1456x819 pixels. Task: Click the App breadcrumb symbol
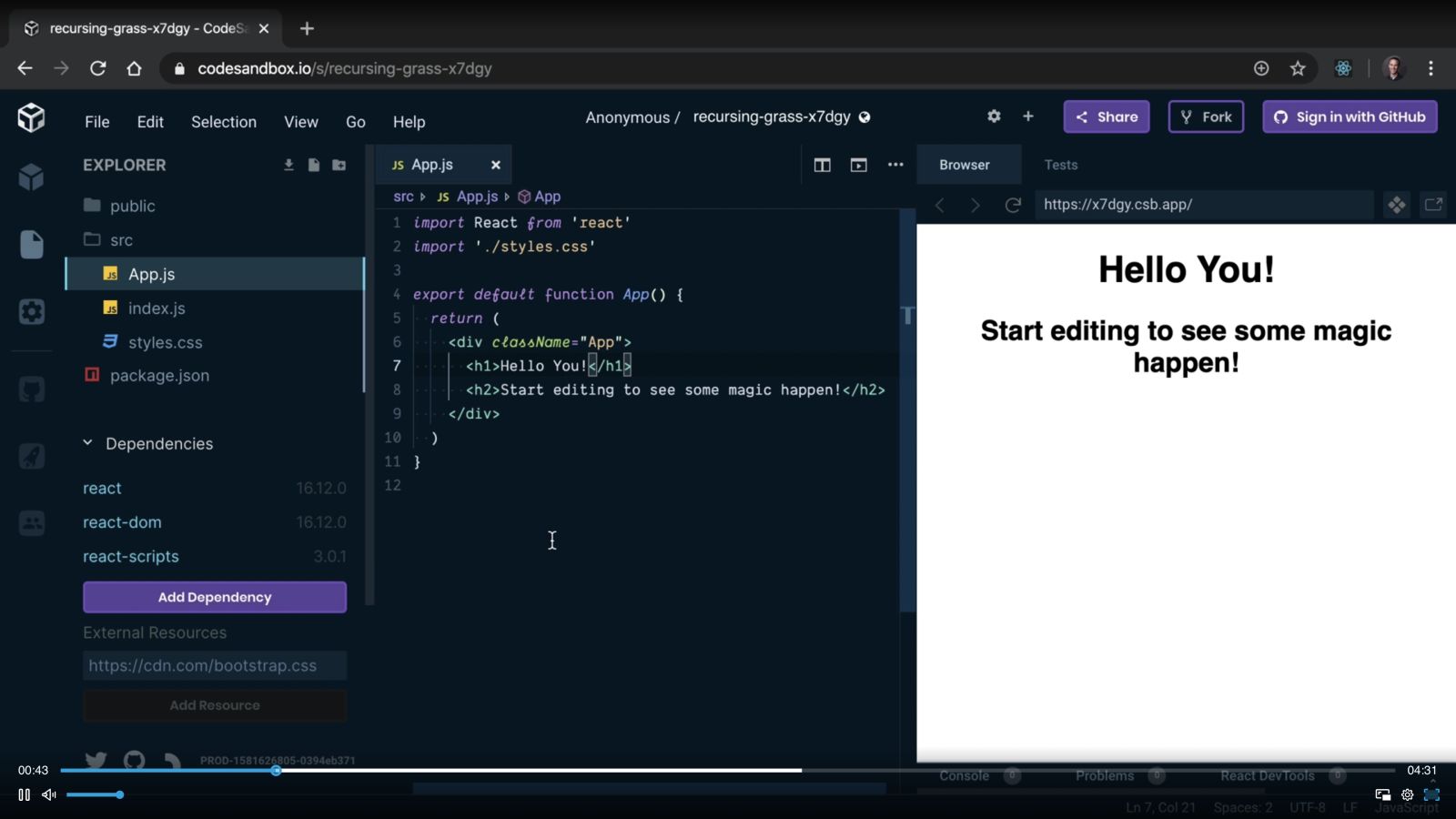pos(540,197)
